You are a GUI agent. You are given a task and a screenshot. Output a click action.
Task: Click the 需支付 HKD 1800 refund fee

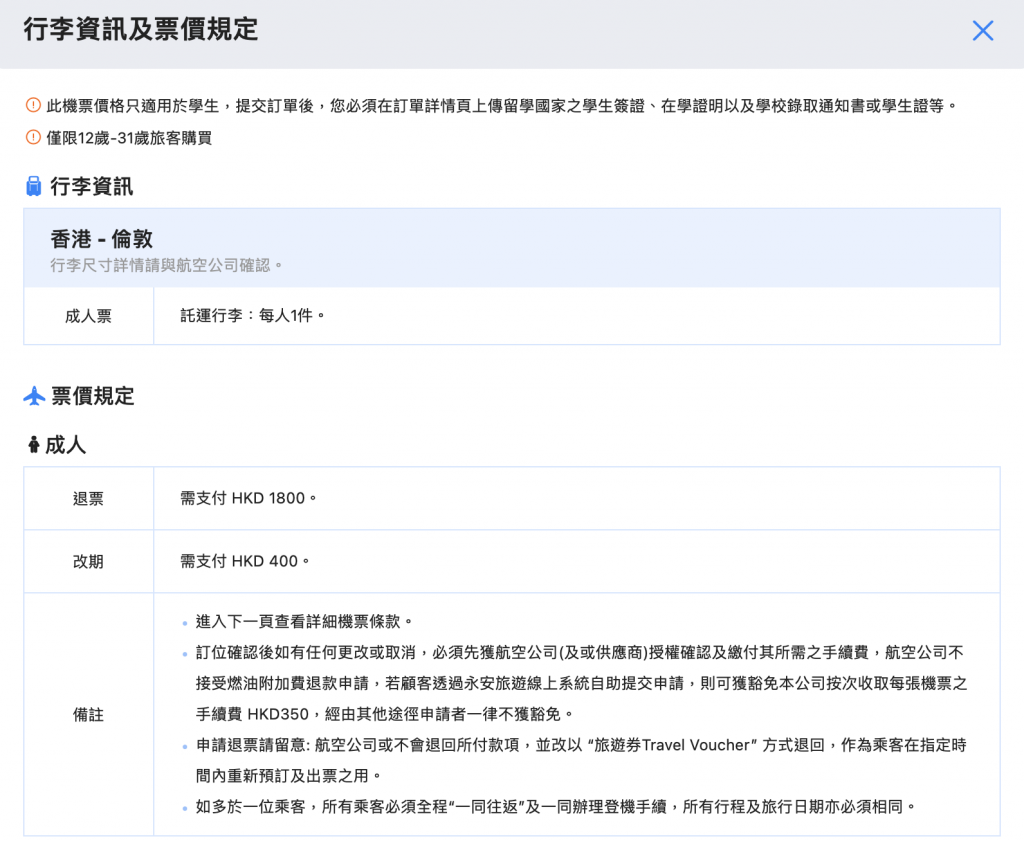point(248,498)
